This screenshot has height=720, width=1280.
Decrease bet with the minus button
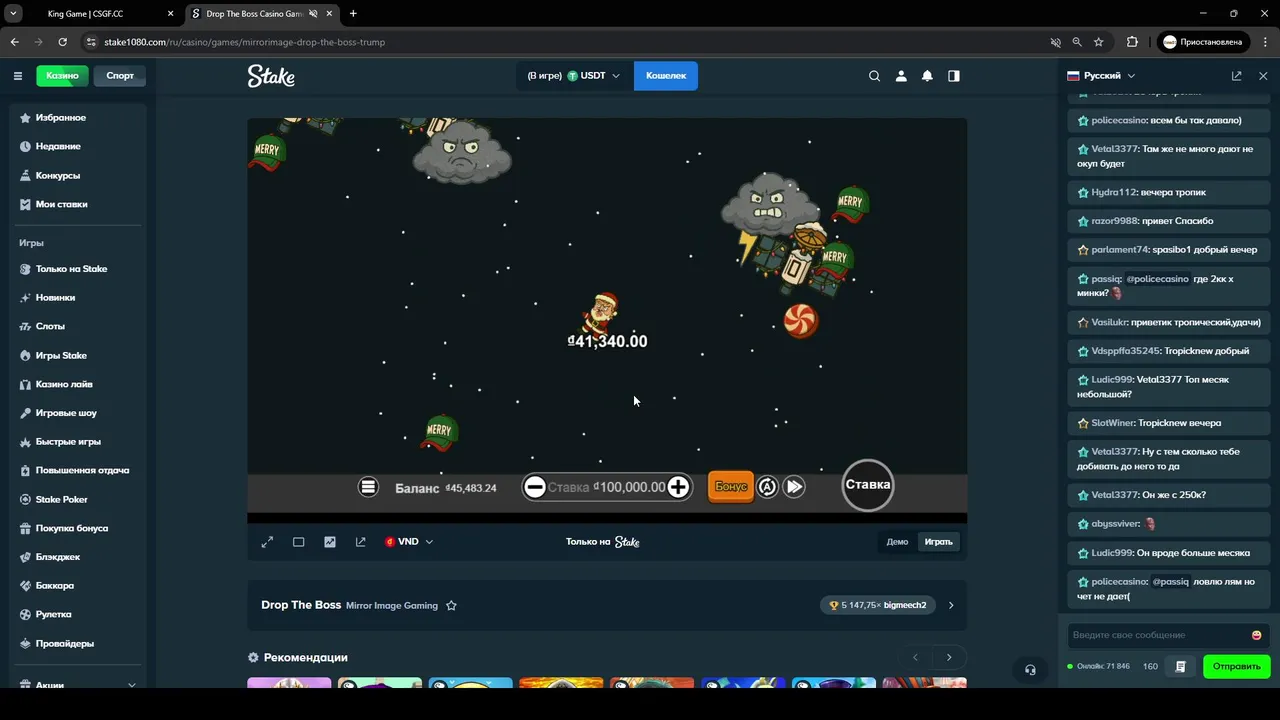pyautogui.click(x=535, y=487)
